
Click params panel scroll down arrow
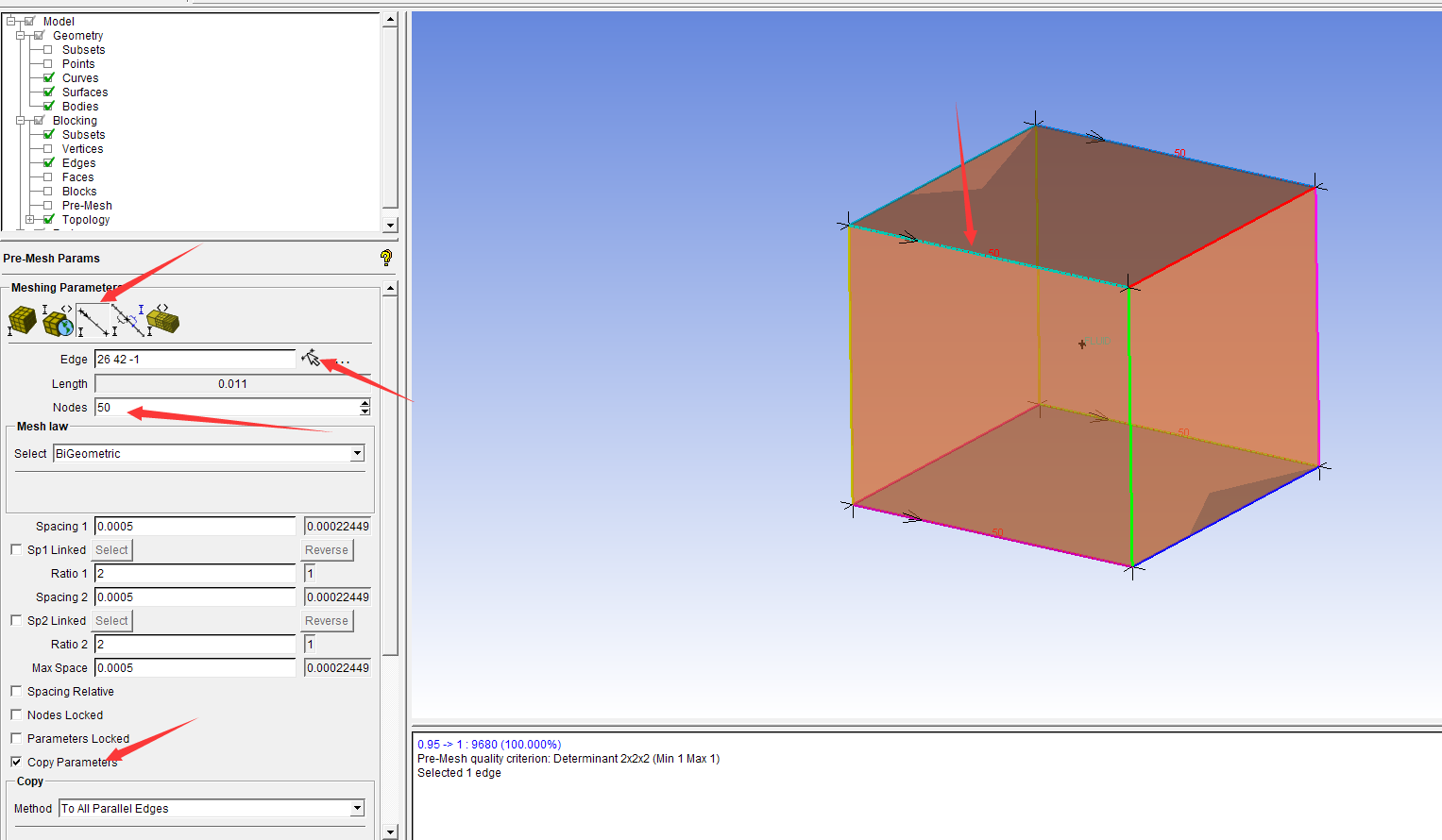(x=390, y=832)
